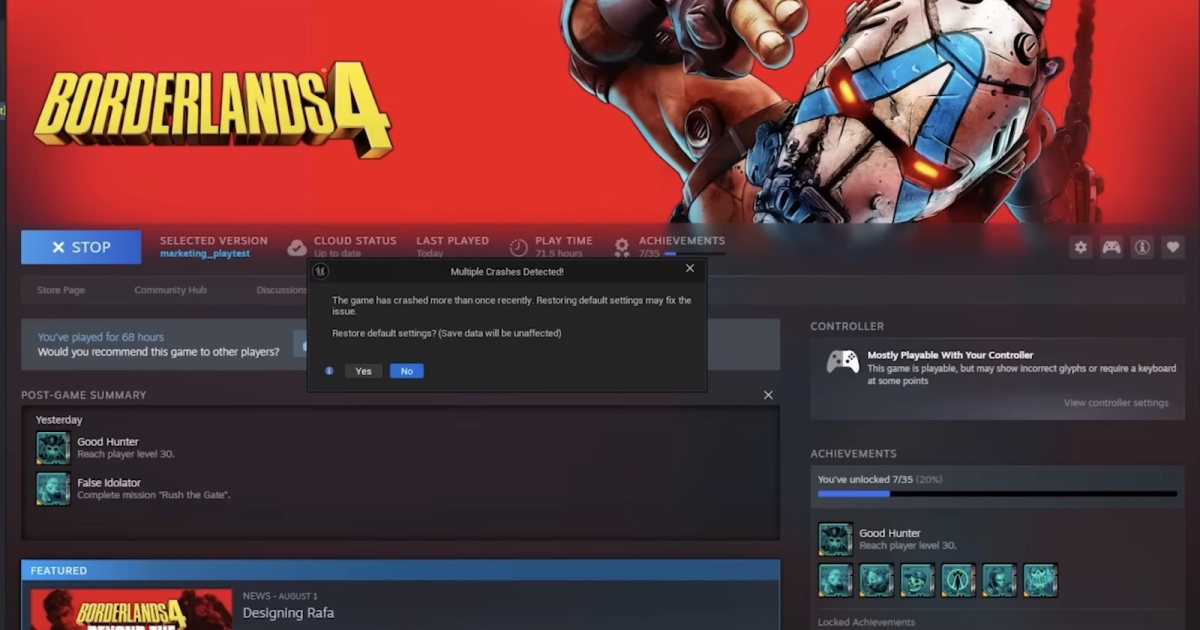The height and width of the screenshot is (630, 1200).
Task: Open controller layout icon
Action: (1111, 247)
